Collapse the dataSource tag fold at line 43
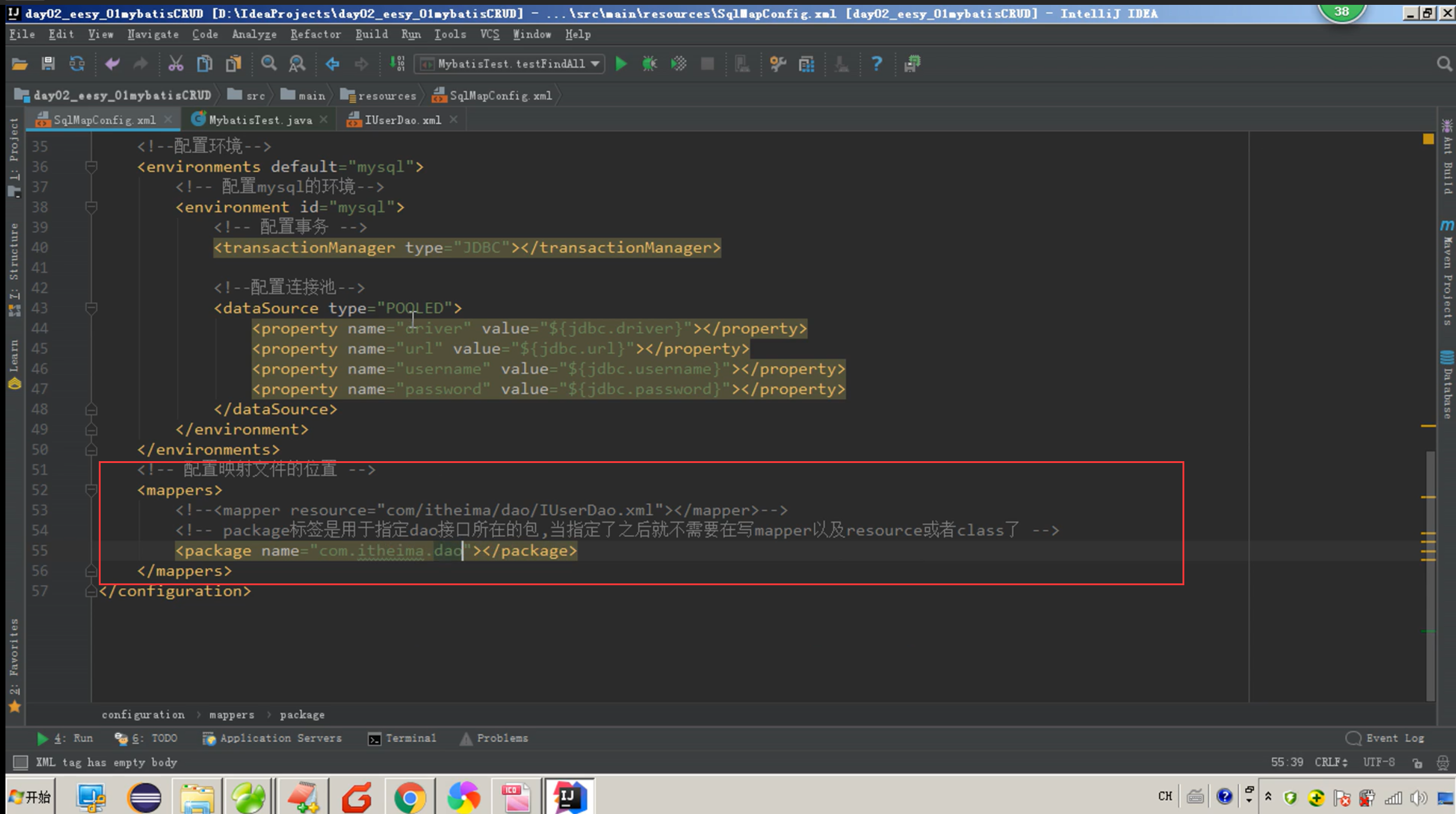 (92, 308)
